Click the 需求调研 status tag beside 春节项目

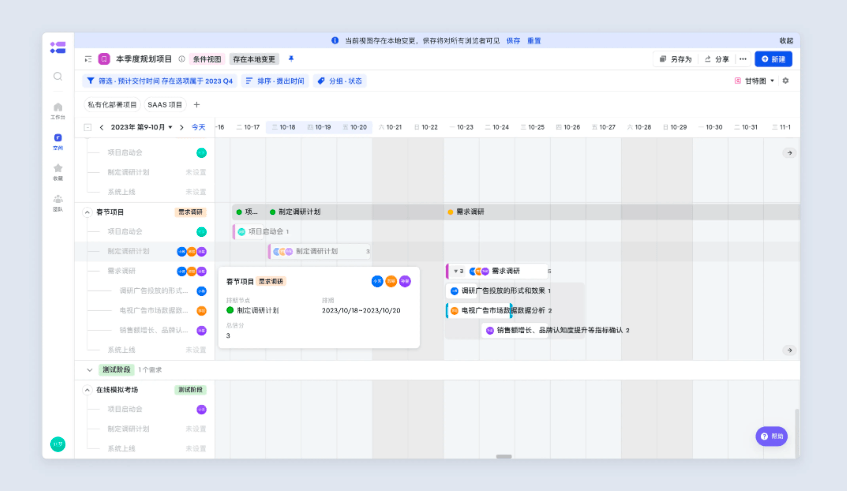190,212
